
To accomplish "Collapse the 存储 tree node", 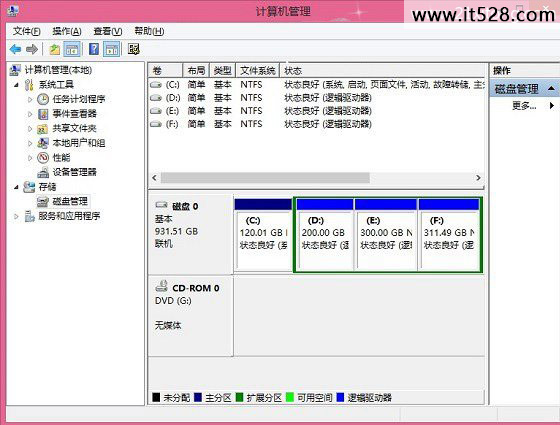I will pos(16,187).
